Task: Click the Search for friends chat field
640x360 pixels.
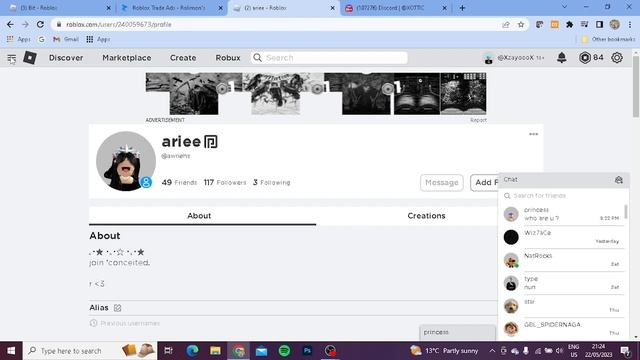Action: (x=562, y=196)
